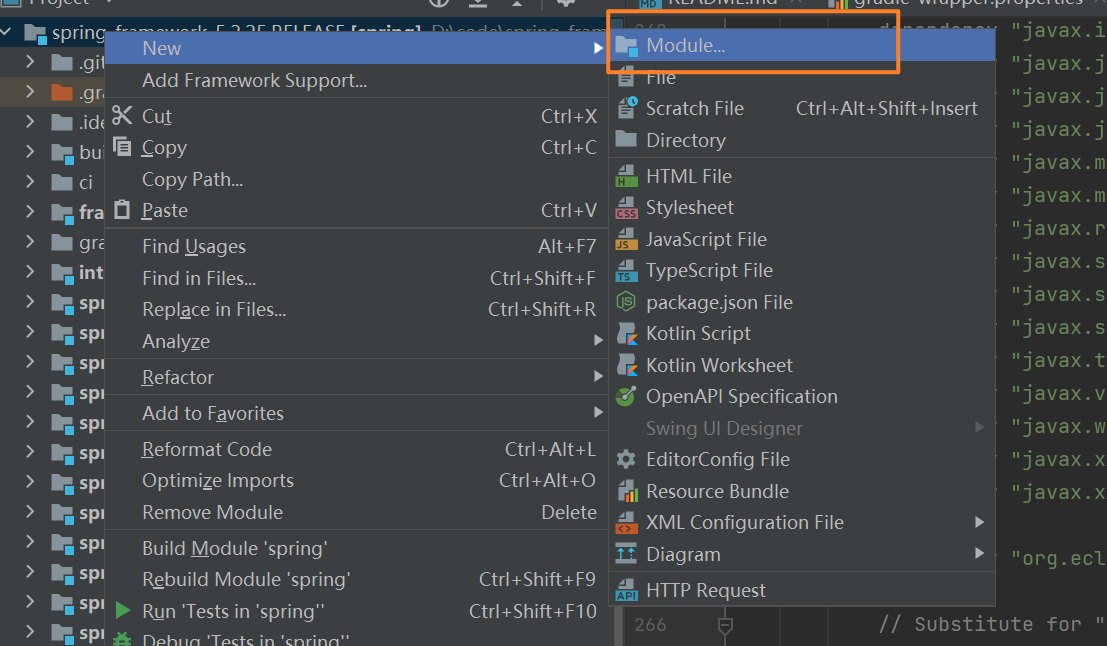Click the OpenAPI Specification icon
Image resolution: width=1107 pixels, height=646 pixels.
tap(627, 397)
